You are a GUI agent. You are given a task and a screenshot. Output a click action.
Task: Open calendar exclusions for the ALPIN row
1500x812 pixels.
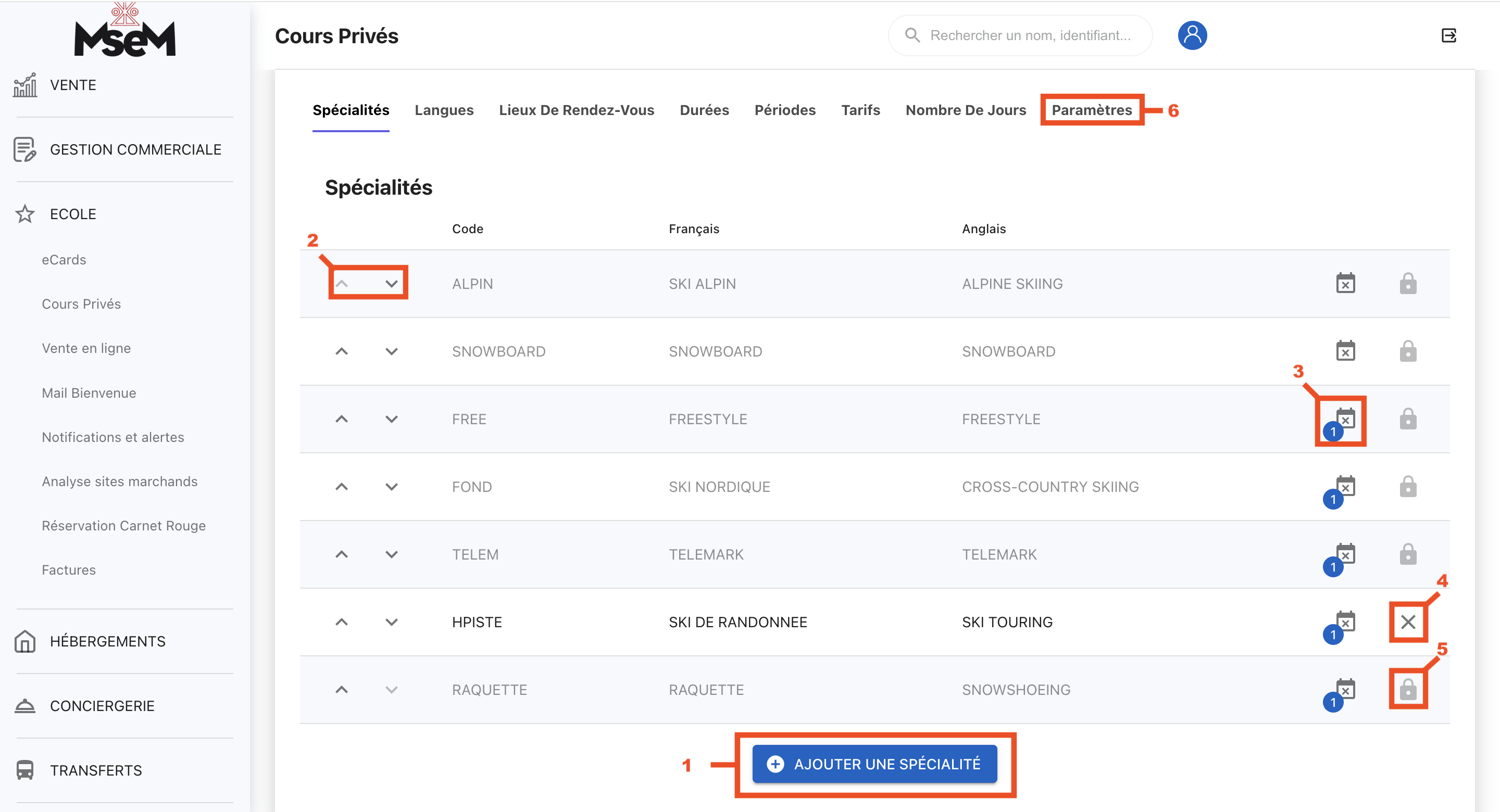(1345, 284)
